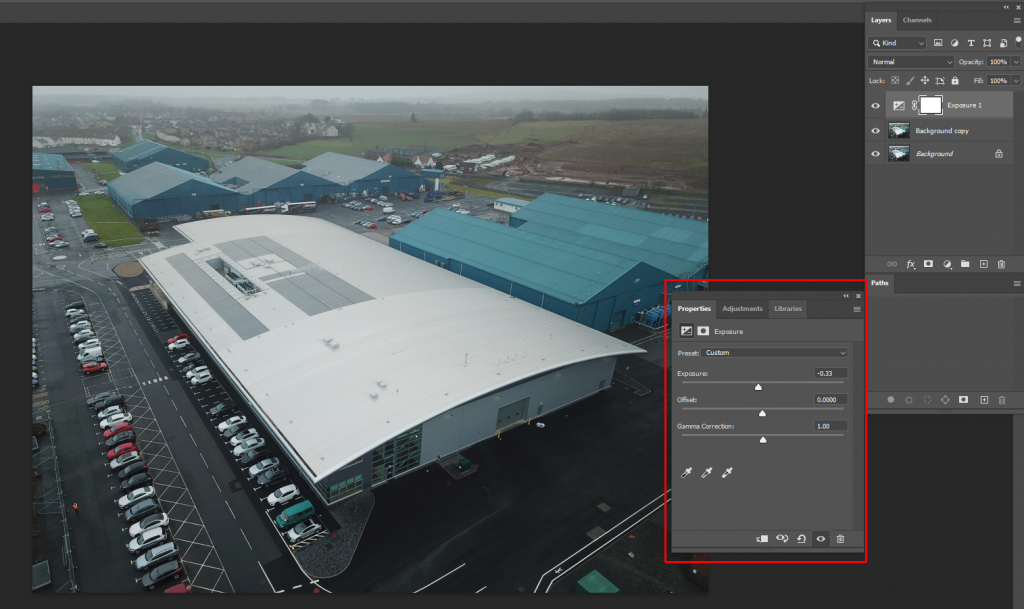Create new fill or adjustment layer
This screenshot has height=609, width=1024.
(x=947, y=264)
